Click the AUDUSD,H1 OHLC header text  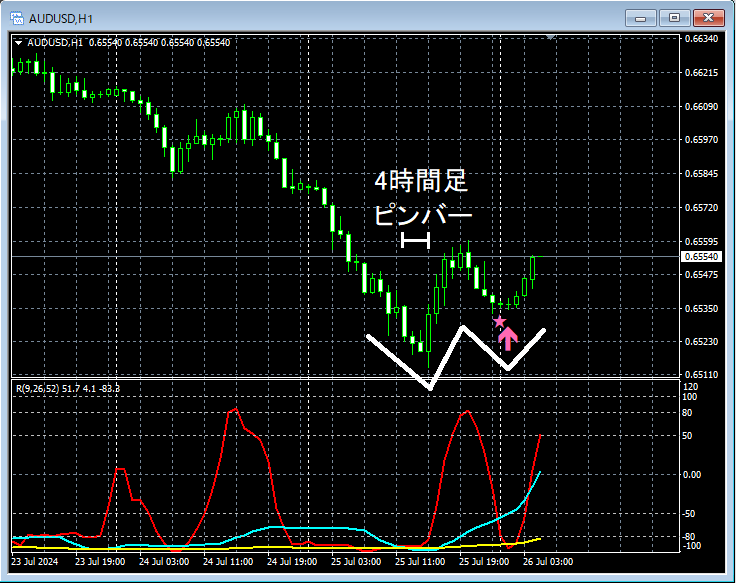click(129, 43)
